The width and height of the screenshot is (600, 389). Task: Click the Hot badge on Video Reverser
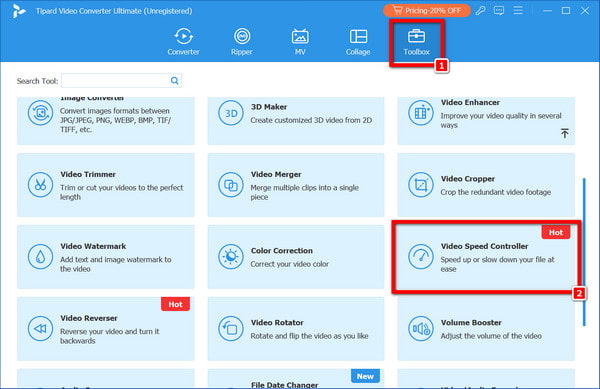(x=175, y=304)
